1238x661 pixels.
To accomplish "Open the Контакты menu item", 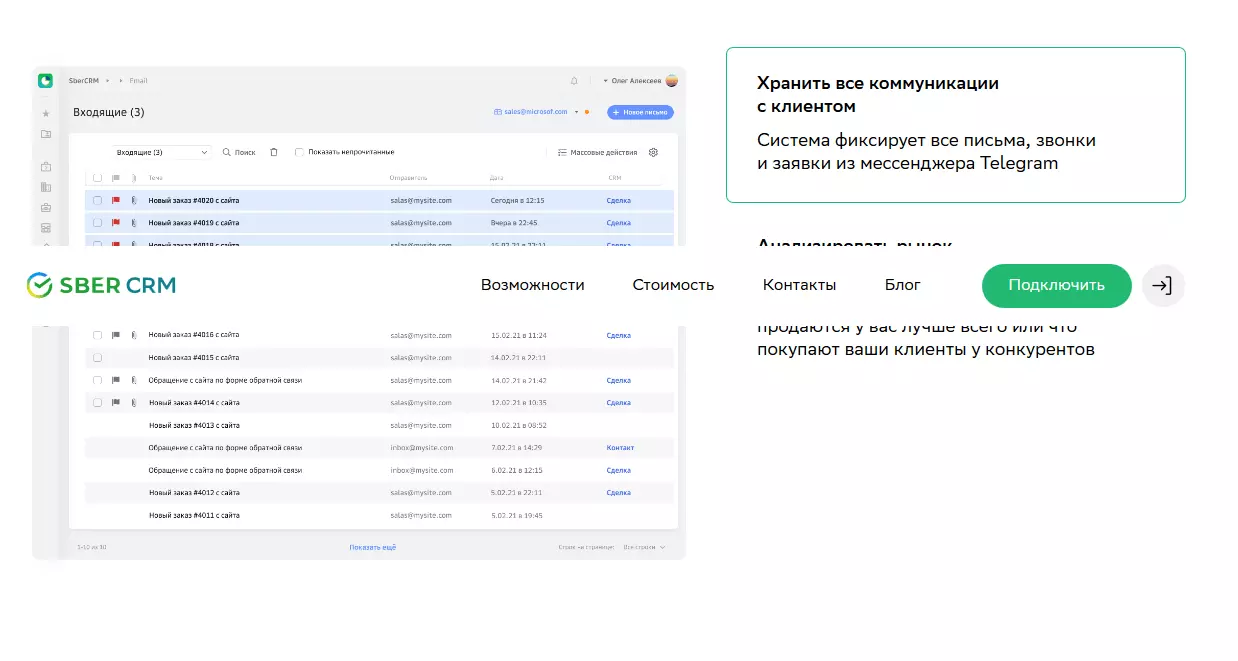I will (x=799, y=285).
